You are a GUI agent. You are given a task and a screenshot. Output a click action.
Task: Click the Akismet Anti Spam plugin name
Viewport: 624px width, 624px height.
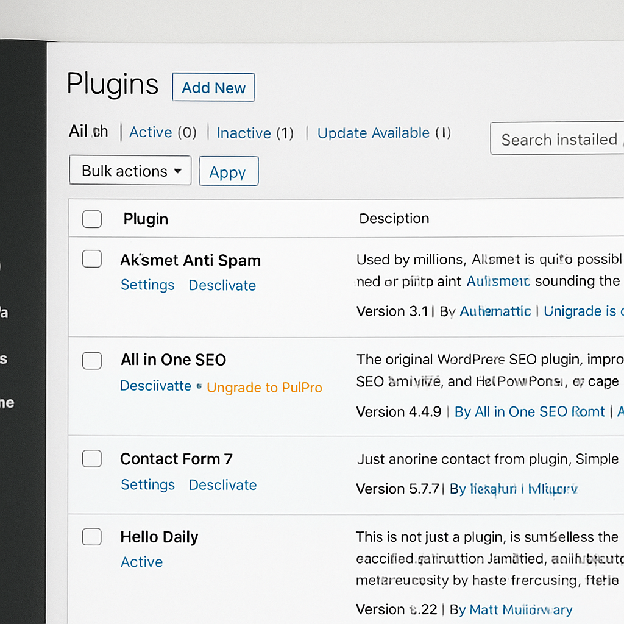(x=191, y=260)
